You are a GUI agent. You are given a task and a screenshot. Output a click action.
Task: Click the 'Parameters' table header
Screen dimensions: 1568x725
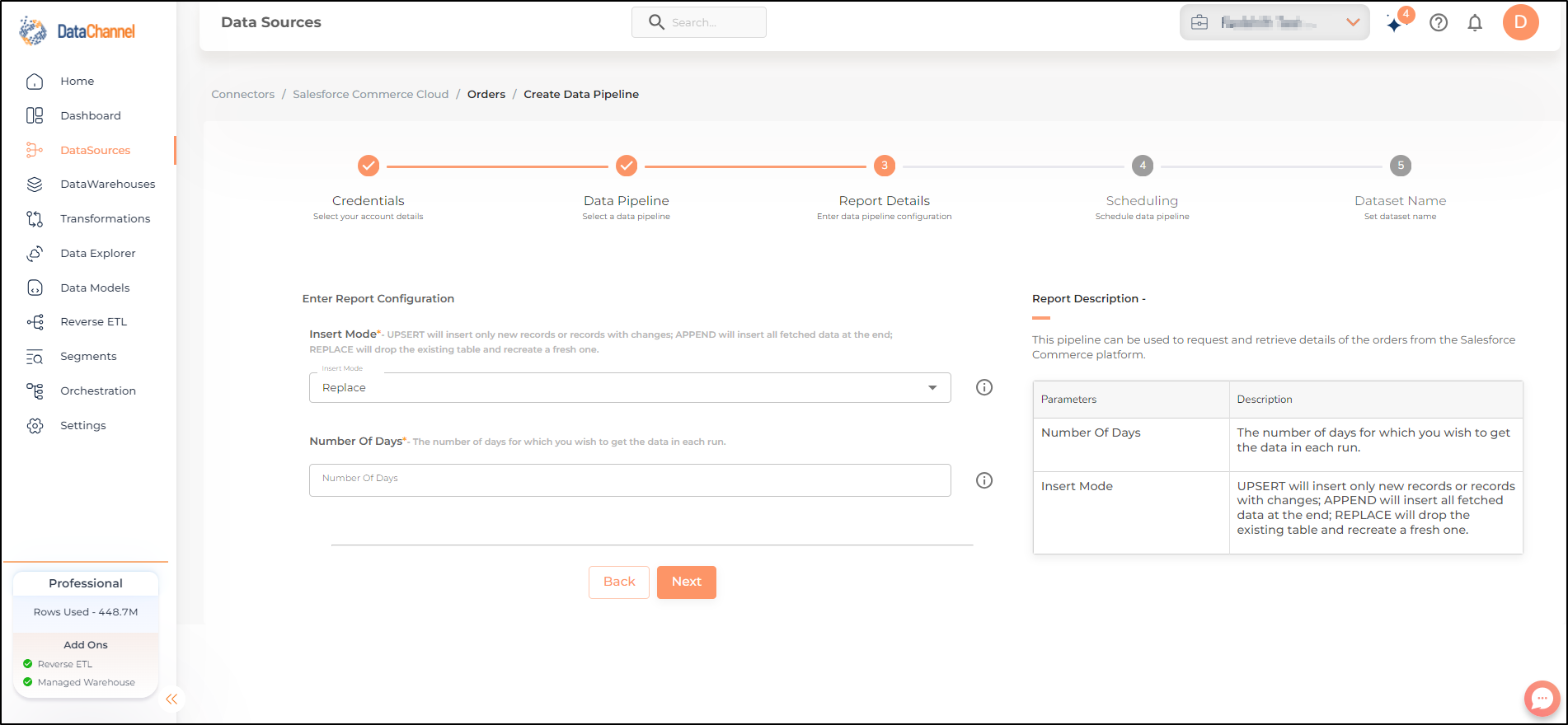coord(1069,400)
